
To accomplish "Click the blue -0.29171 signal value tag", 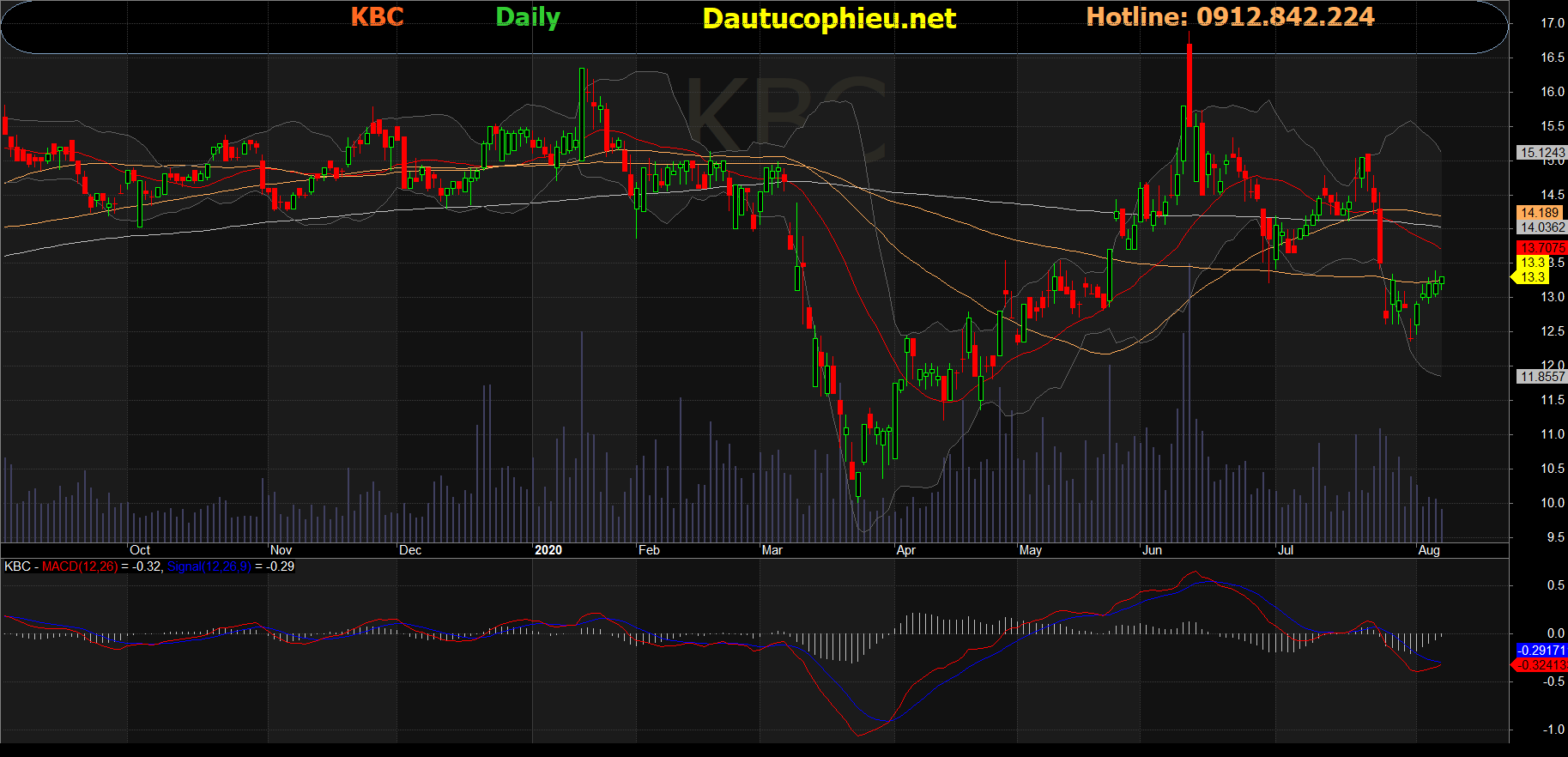I will point(1541,651).
